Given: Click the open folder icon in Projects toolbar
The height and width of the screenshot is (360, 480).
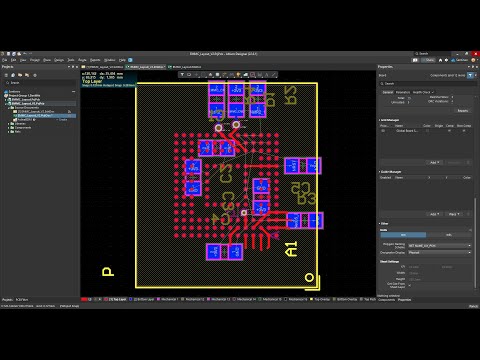Looking at the screenshot, I should tap(20, 75).
